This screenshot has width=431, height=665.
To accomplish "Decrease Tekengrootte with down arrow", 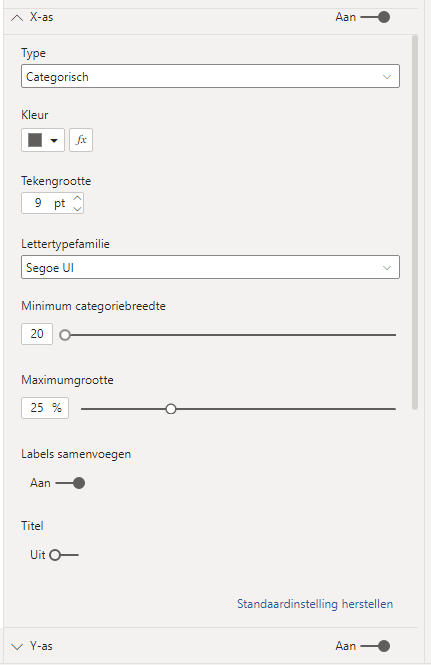I will (77, 208).
